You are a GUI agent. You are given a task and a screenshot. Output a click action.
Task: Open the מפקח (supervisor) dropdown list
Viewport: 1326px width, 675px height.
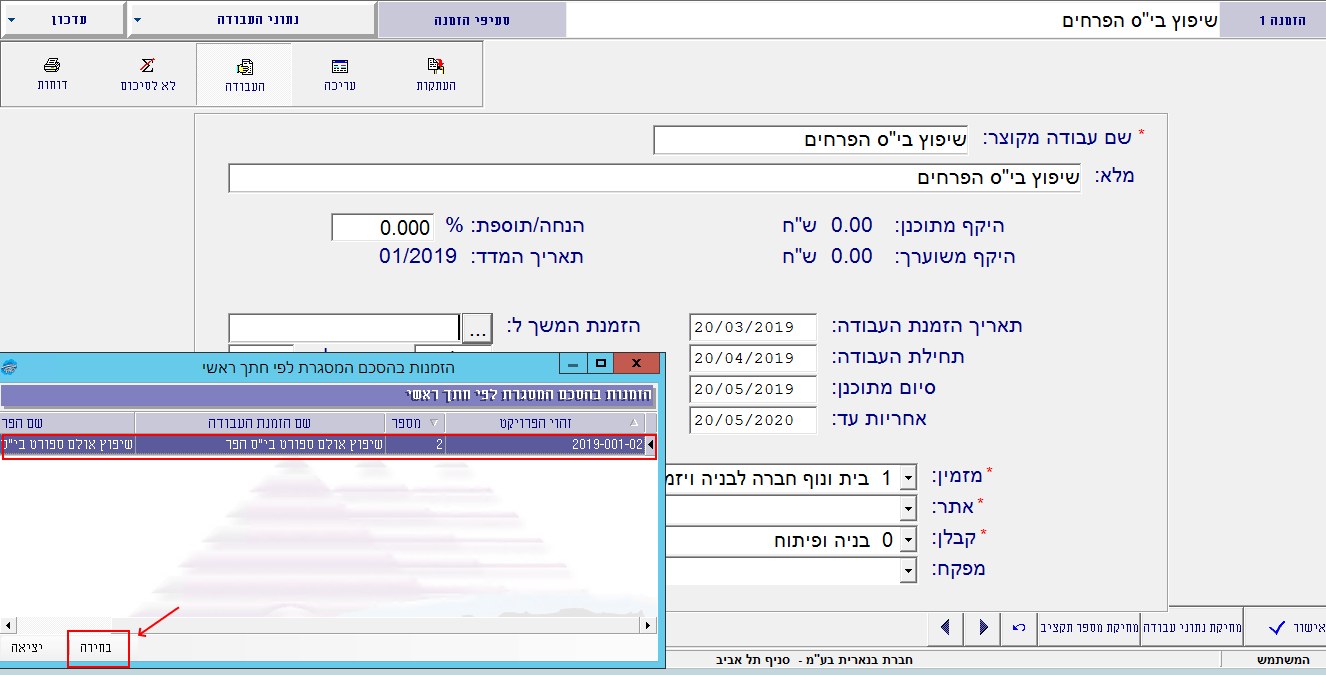pos(908,571)
